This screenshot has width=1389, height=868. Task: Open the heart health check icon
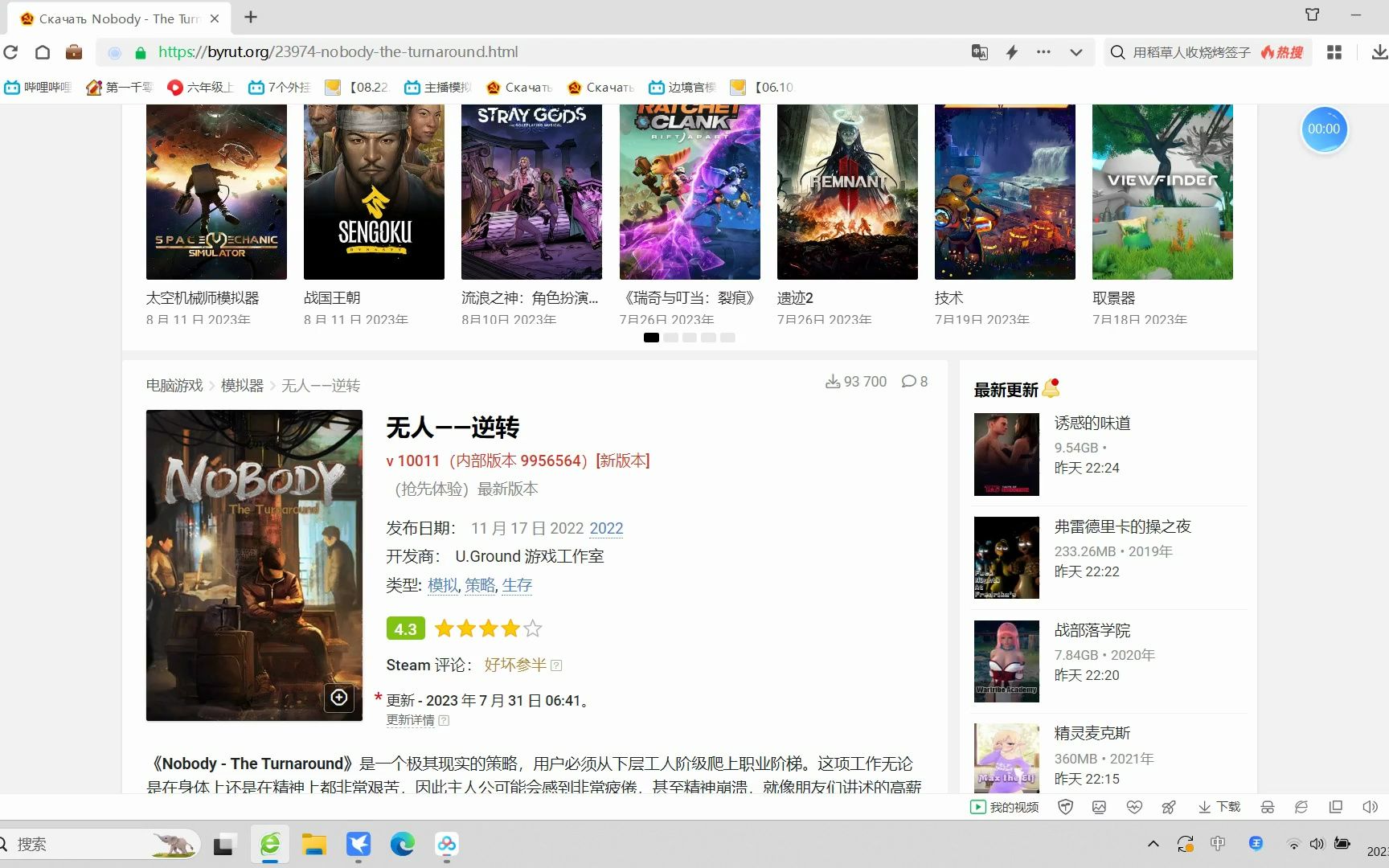coord(1134,807)
